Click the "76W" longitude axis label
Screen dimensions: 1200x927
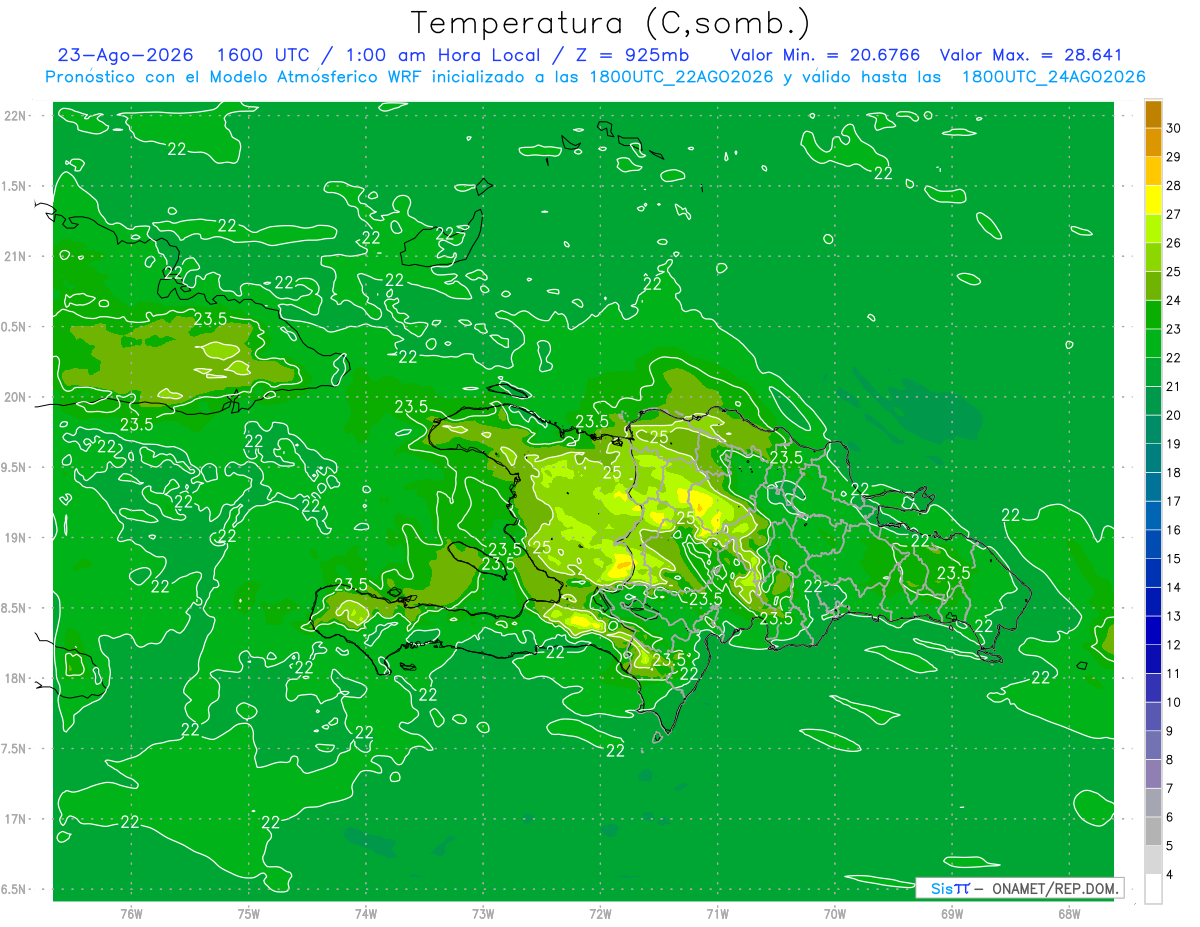131,914
